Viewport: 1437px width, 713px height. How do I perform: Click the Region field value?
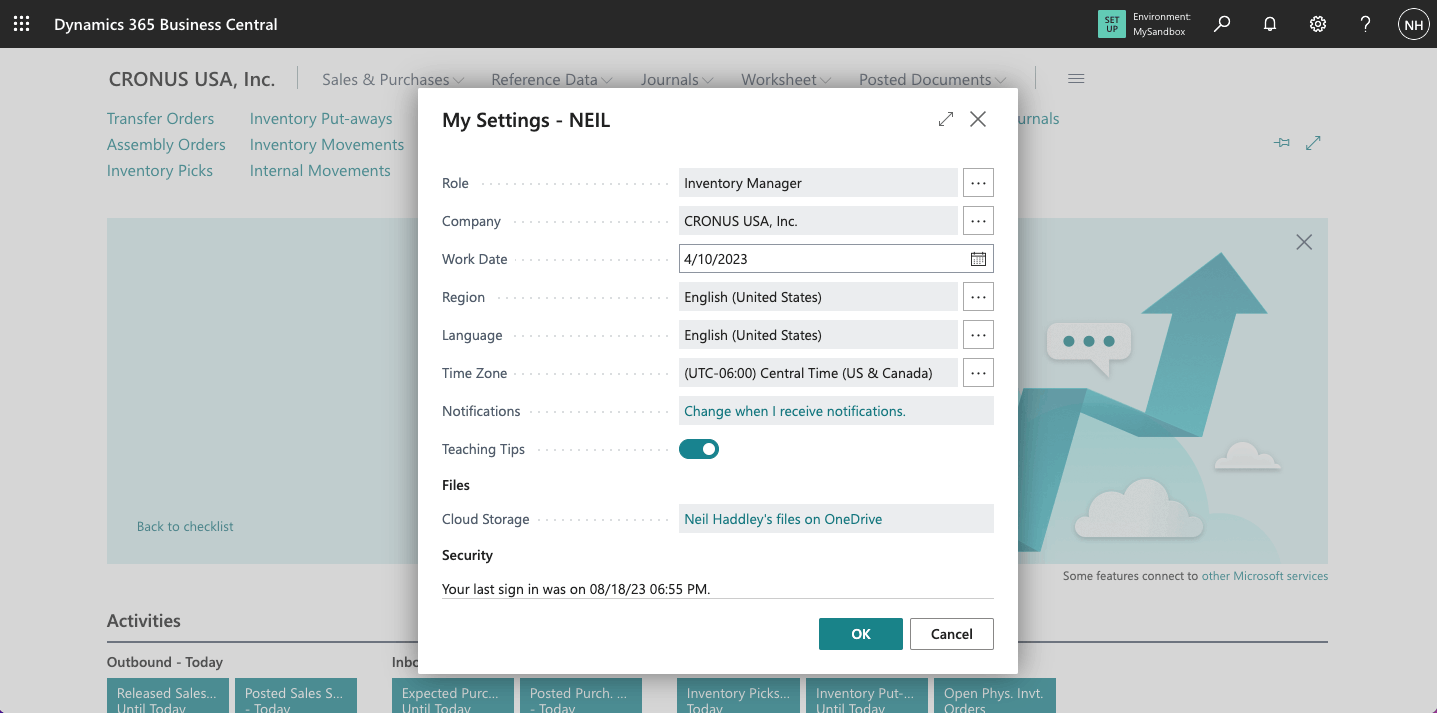818,297
